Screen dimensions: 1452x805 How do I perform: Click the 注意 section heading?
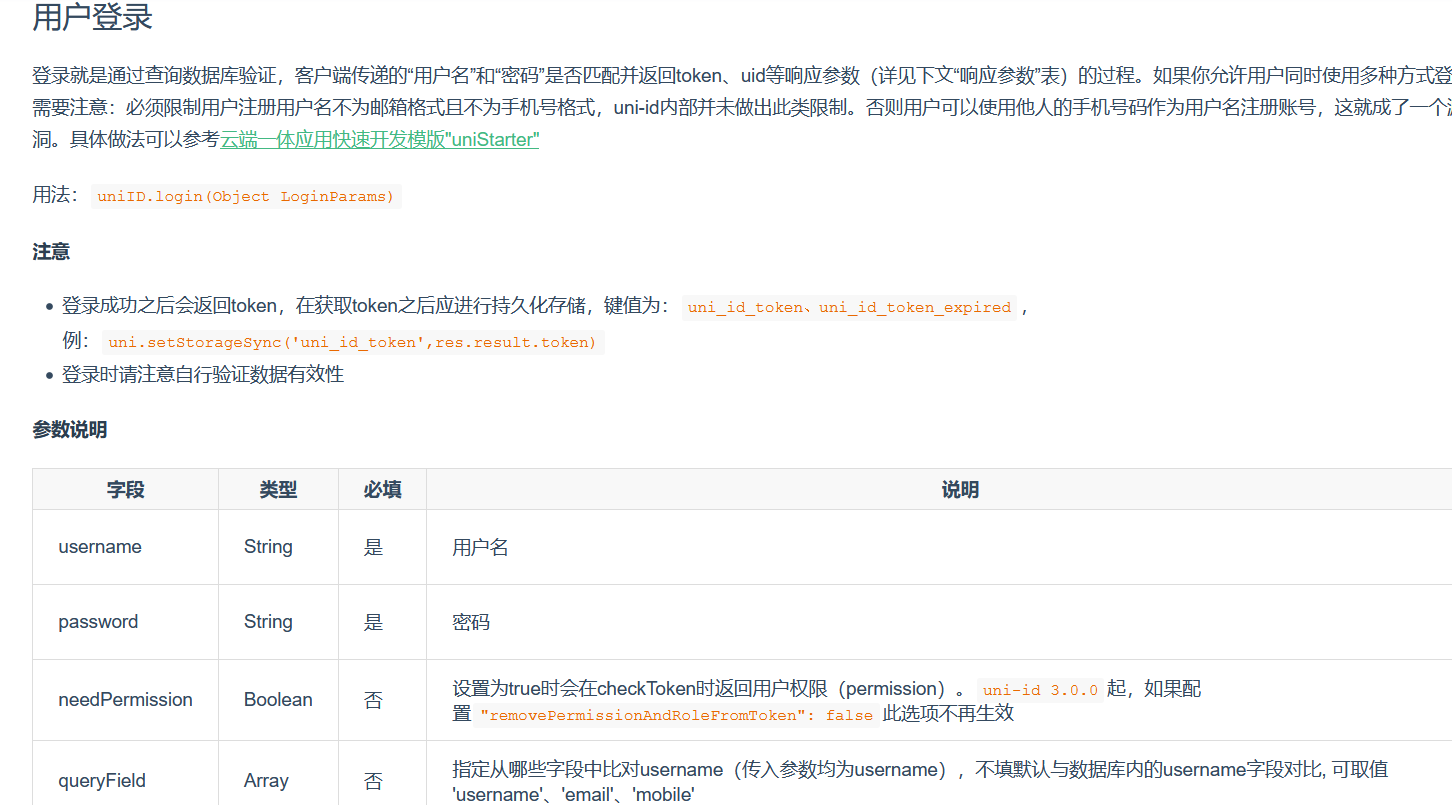(x=50, y=251)
